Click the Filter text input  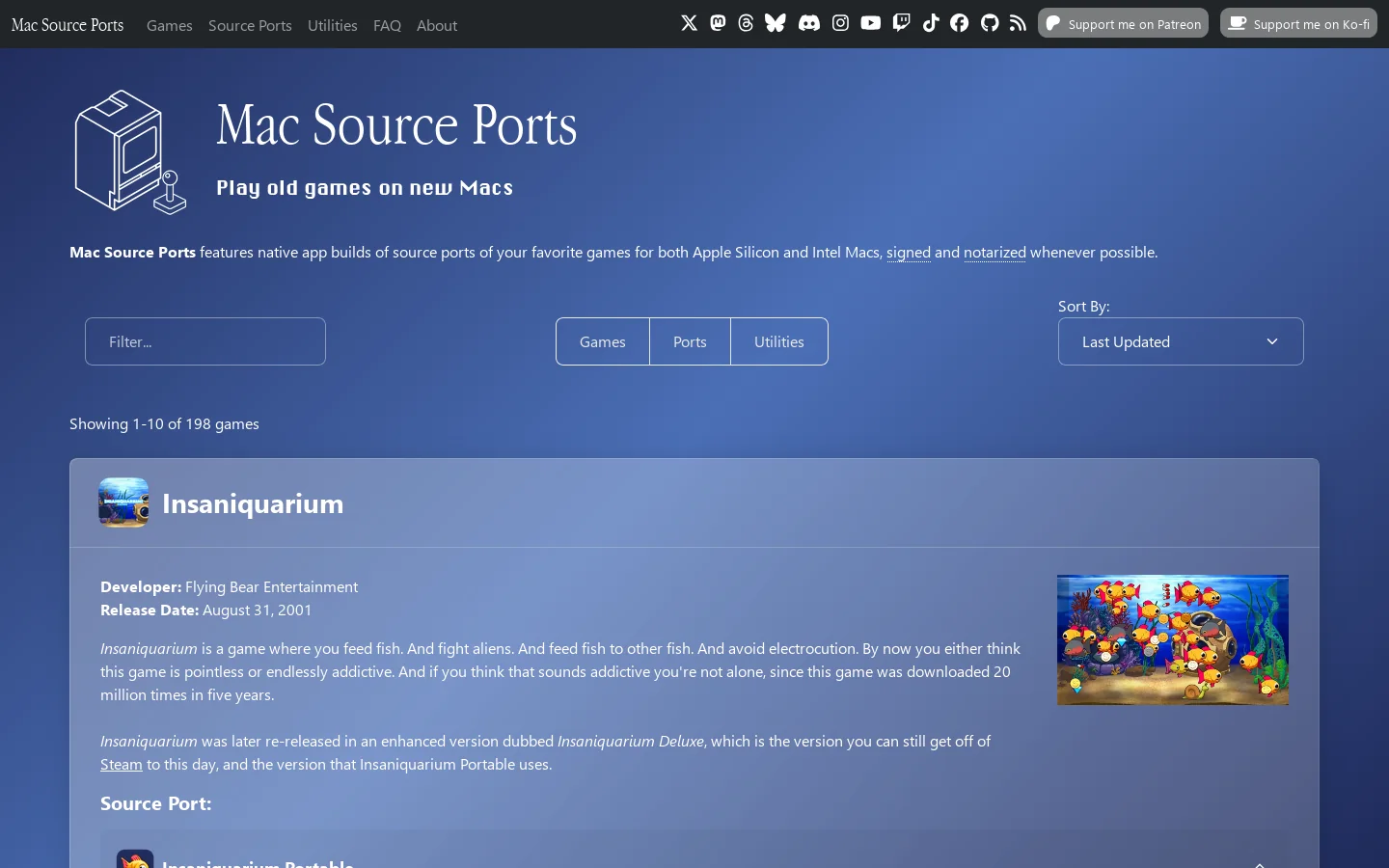(205, 341)
